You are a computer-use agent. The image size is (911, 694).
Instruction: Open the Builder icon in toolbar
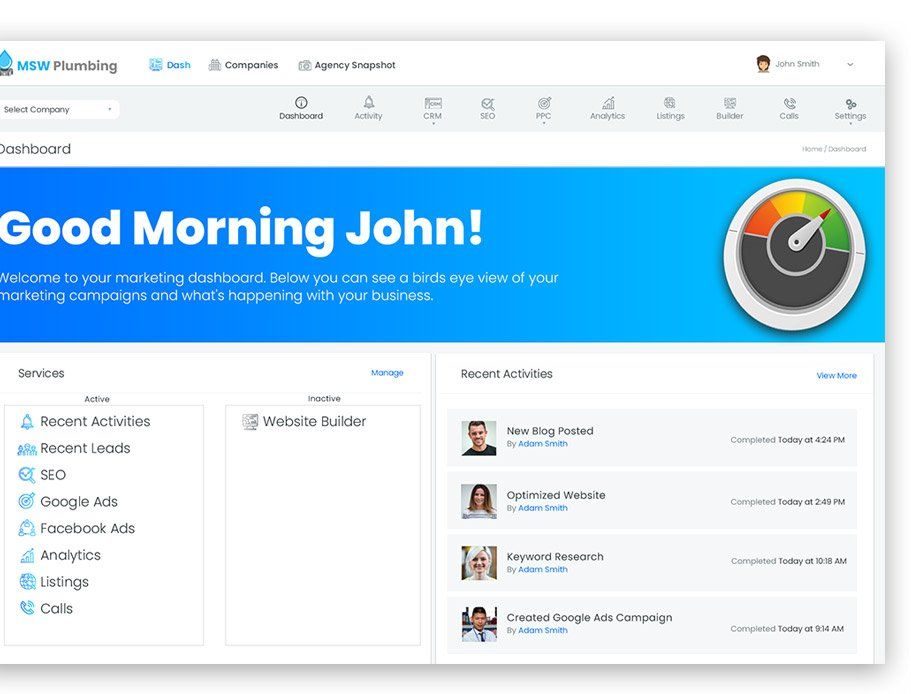730,103
